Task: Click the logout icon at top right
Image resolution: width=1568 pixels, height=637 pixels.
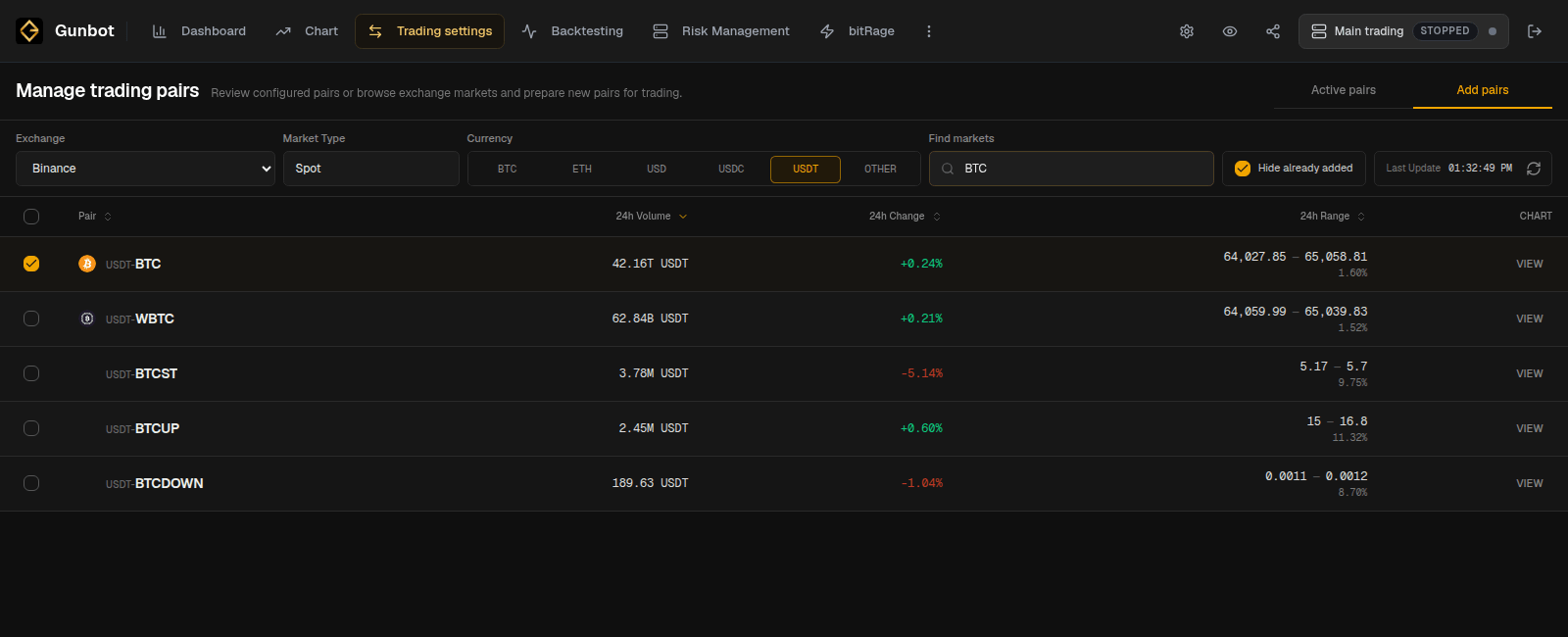Action: point(1535,31)
